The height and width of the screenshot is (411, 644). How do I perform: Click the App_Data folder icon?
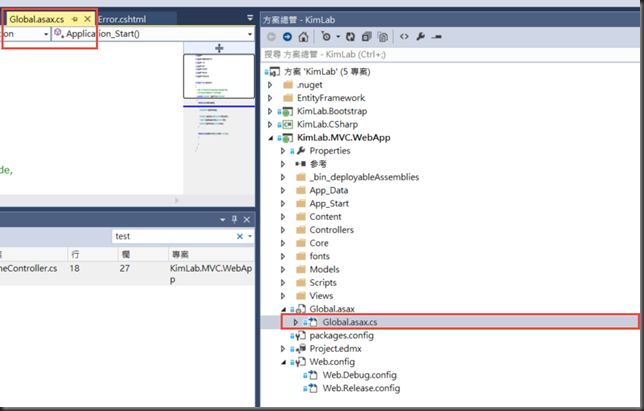pos(301,191)
